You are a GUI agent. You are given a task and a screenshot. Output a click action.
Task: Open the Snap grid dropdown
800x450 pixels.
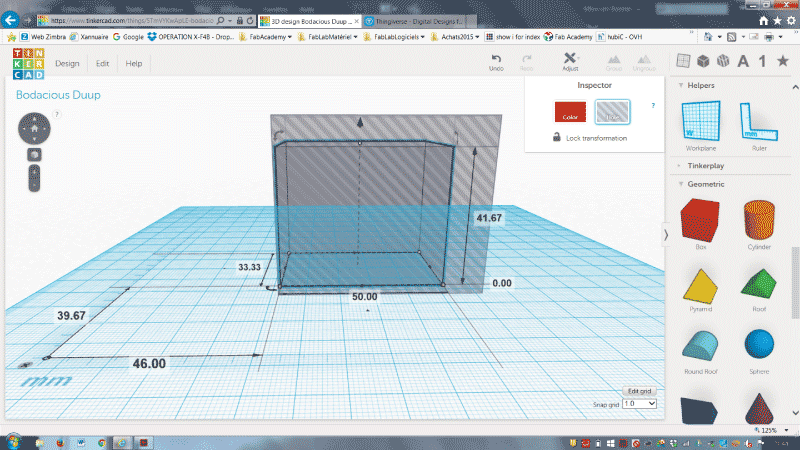[x=639, y=404]
